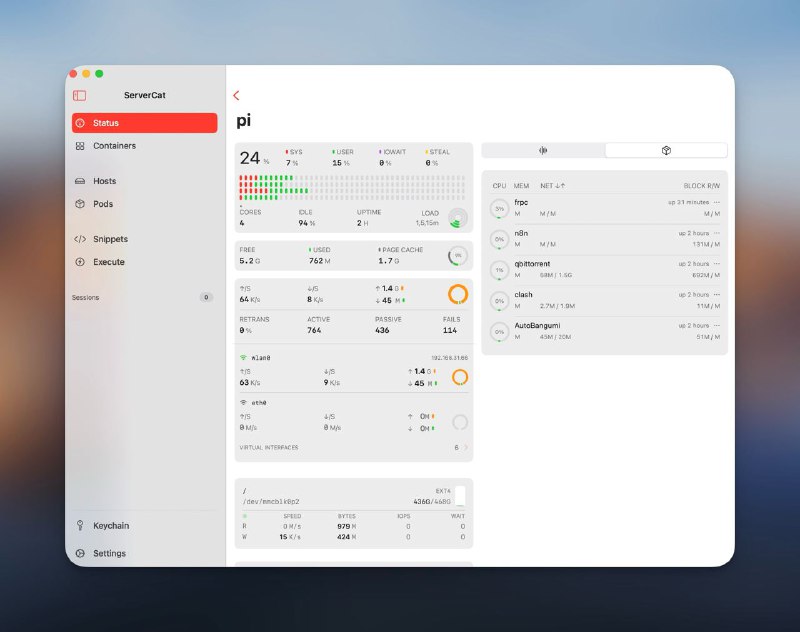Open the qbittorrent container options menu
Screen dimensions: 800x632
[x=716, y=264]
